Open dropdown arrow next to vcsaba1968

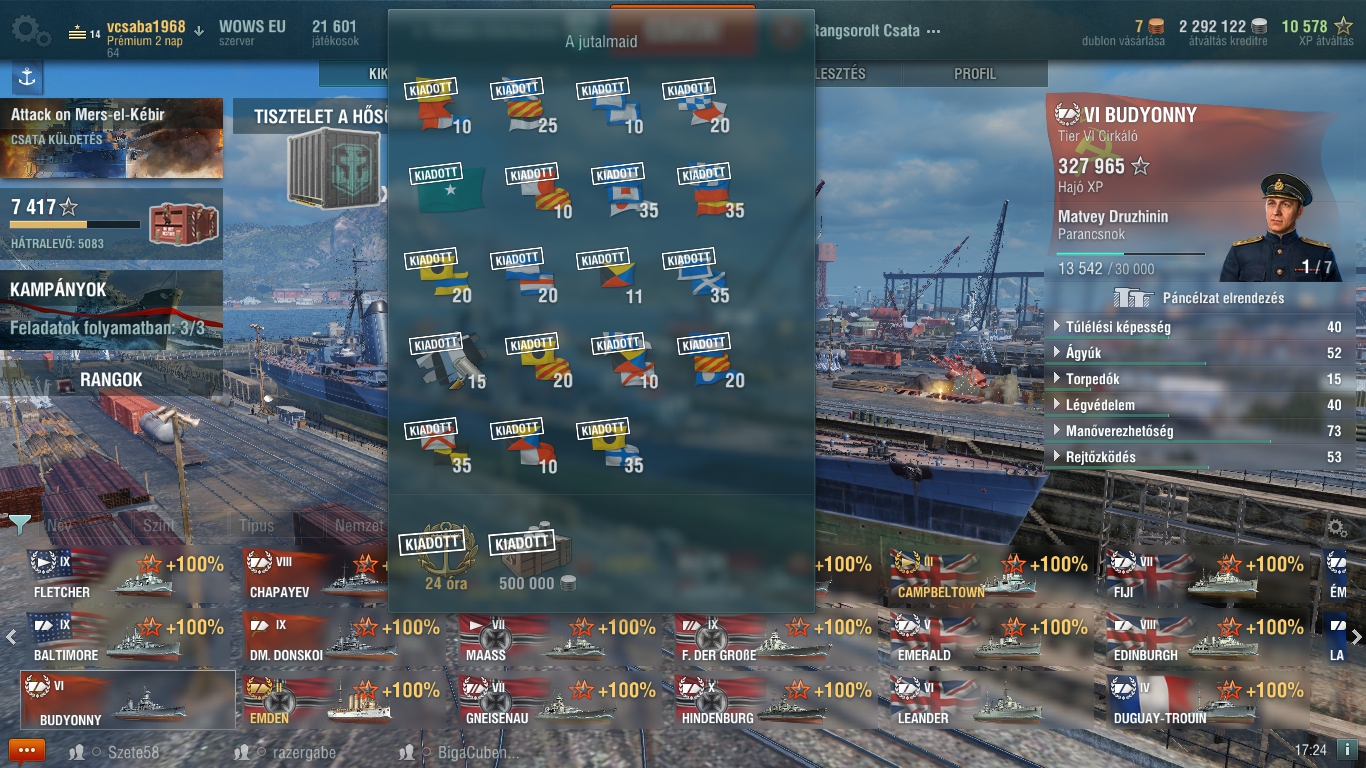(198, 30)
